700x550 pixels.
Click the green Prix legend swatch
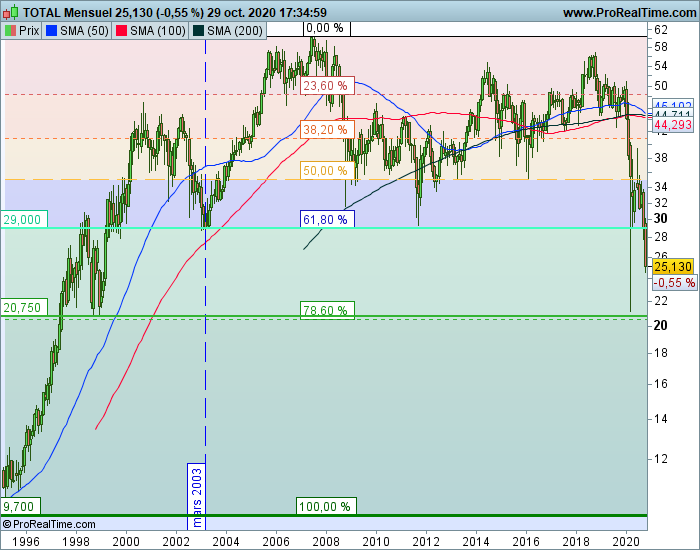(10, 31)
